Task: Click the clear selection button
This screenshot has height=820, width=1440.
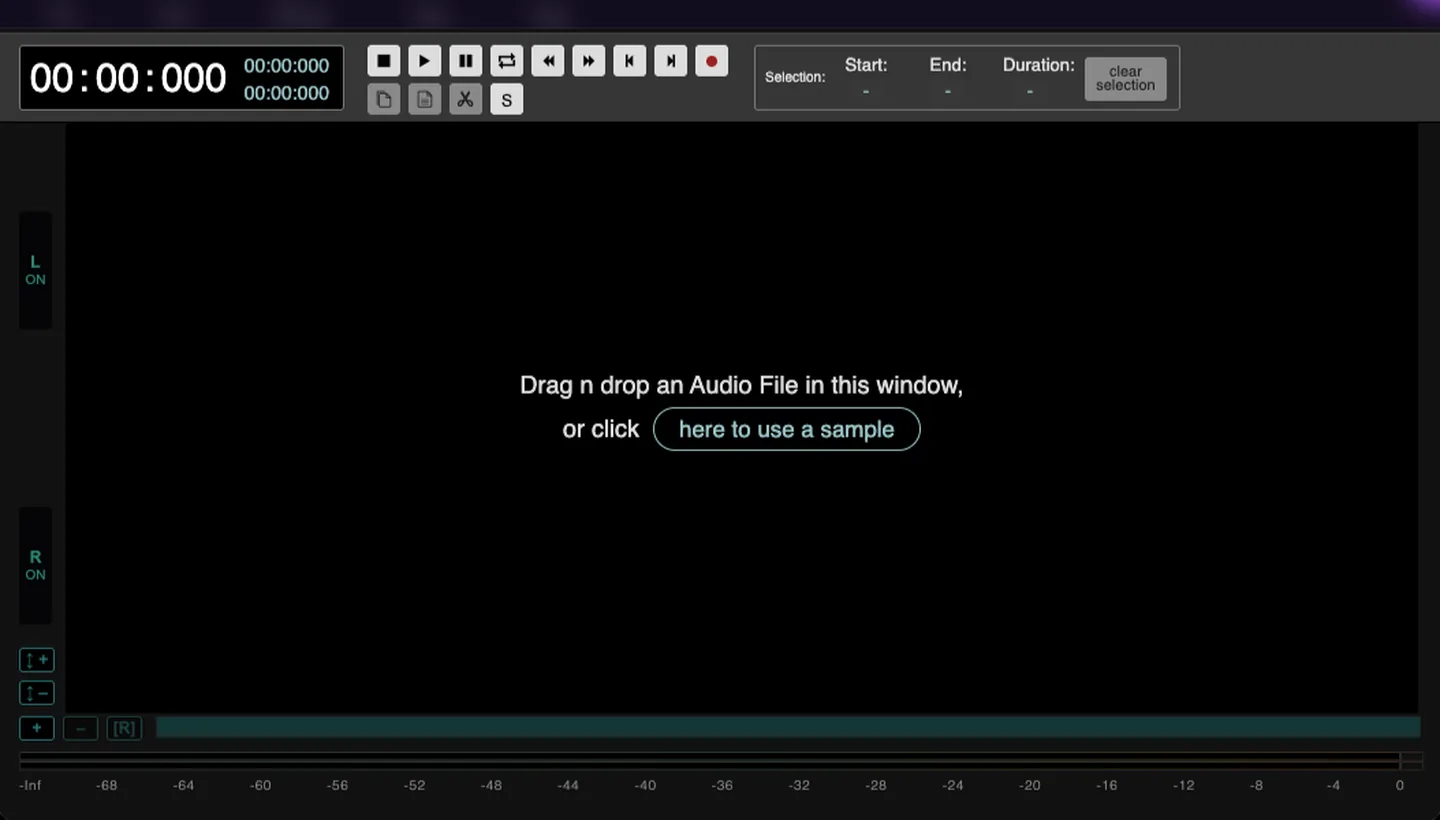Action: point(1125,78)
